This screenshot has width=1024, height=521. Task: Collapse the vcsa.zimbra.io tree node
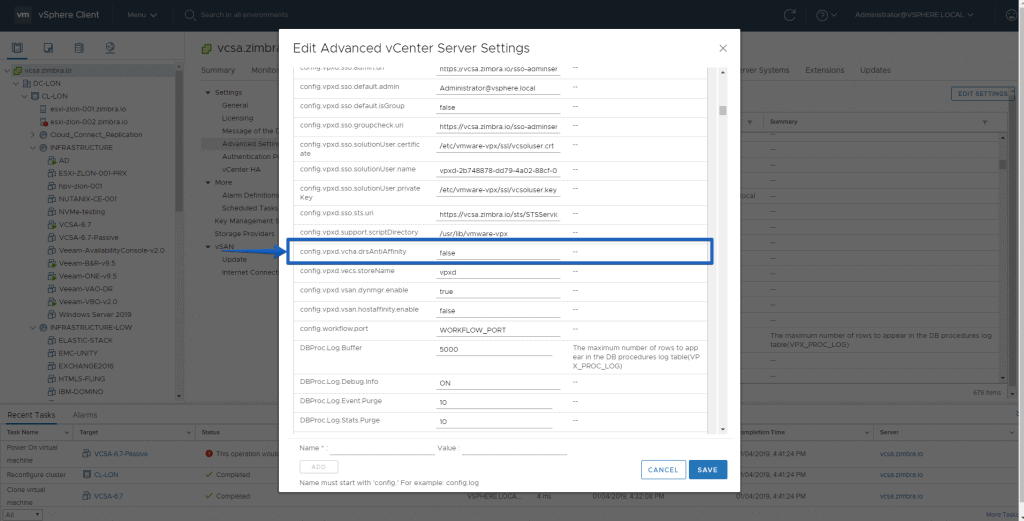tap(8, 71)
